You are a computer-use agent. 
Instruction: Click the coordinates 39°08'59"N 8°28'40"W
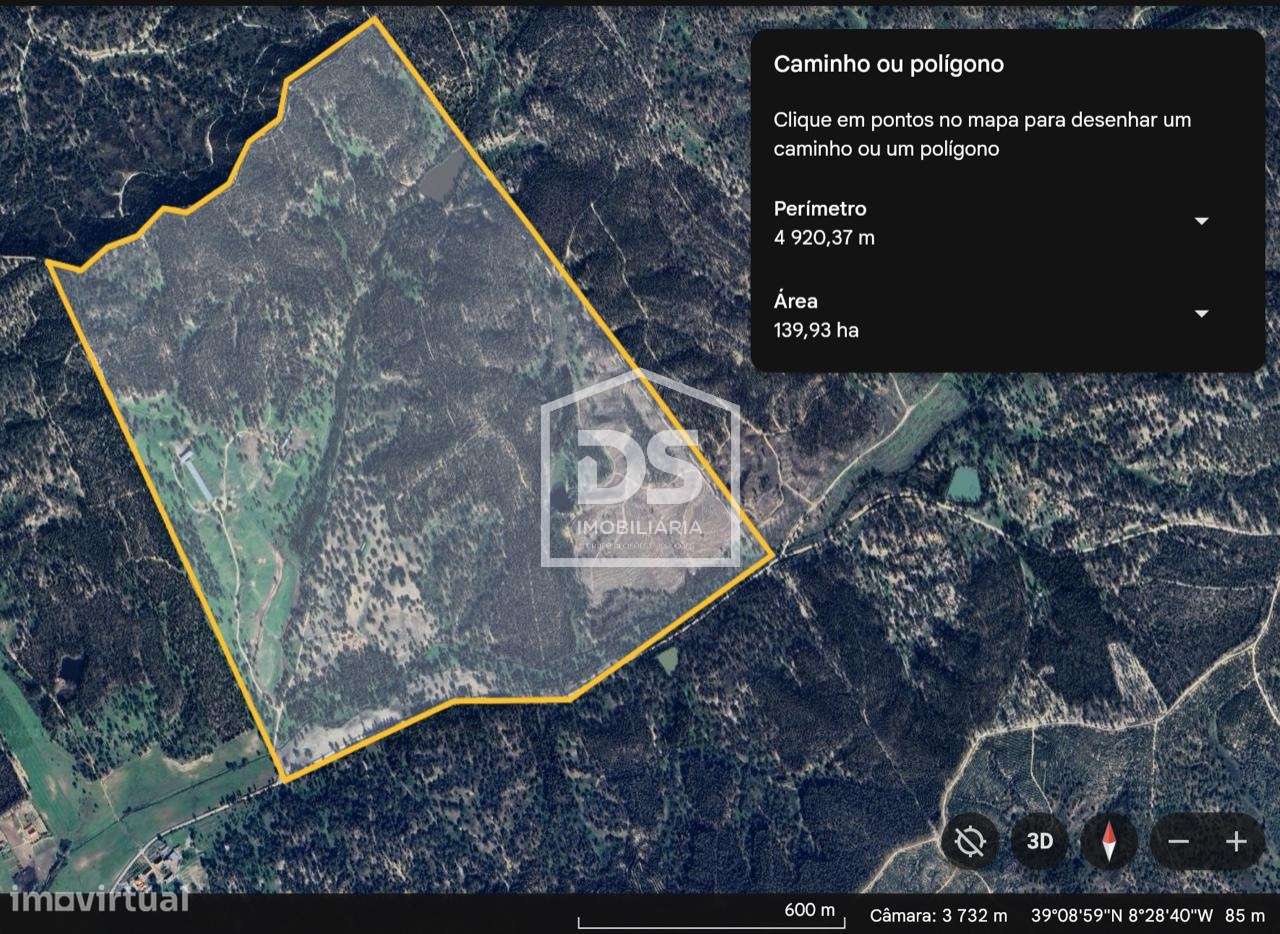(x=1122, y=915)
